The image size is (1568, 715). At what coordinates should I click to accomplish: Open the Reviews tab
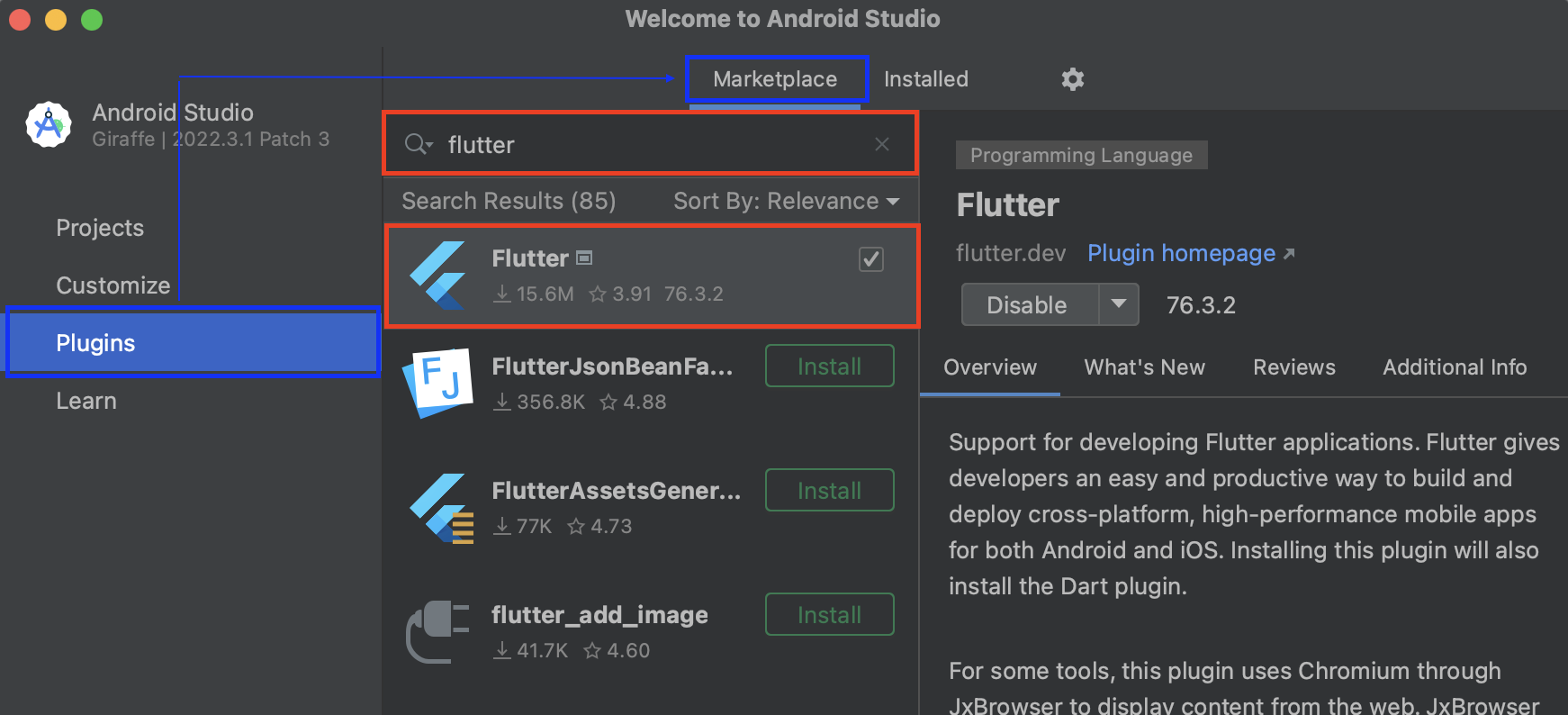click(1293, 367)
